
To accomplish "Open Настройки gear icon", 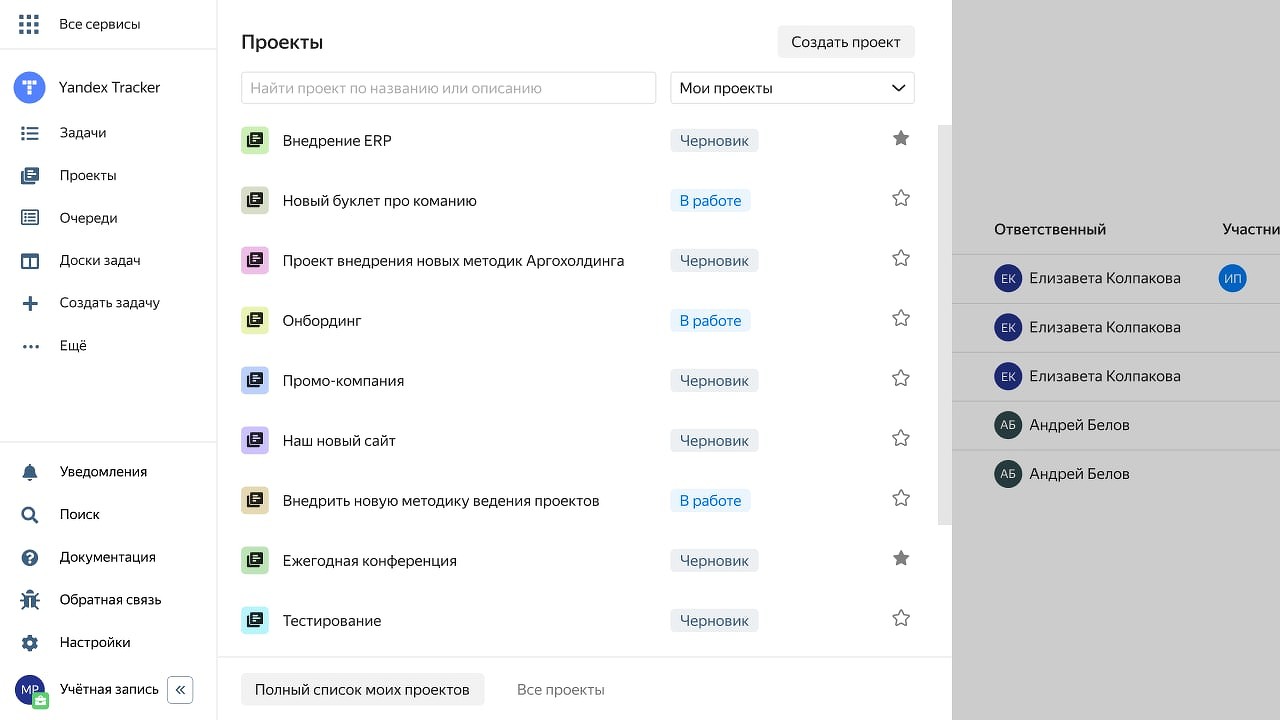I will (30, 643).
